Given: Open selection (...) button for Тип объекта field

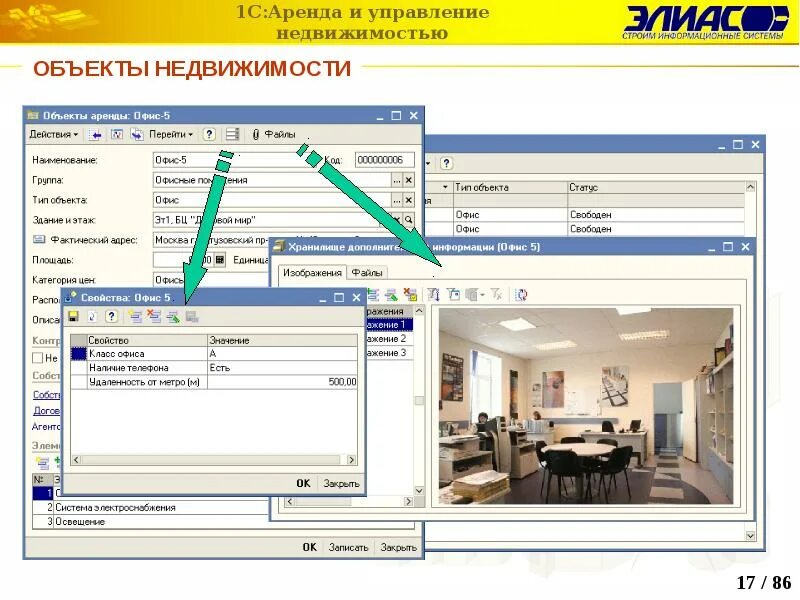Looking at the screenshot, I should tap(397, 200).
